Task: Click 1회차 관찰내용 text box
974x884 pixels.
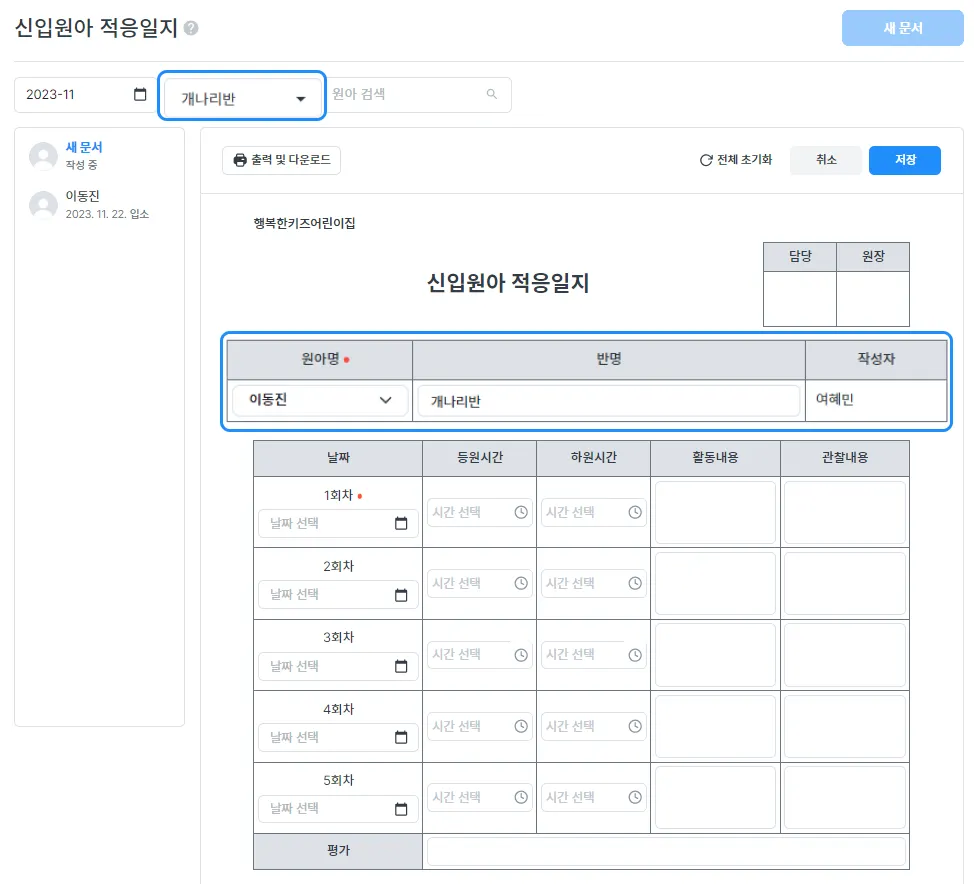Action: 845,513
